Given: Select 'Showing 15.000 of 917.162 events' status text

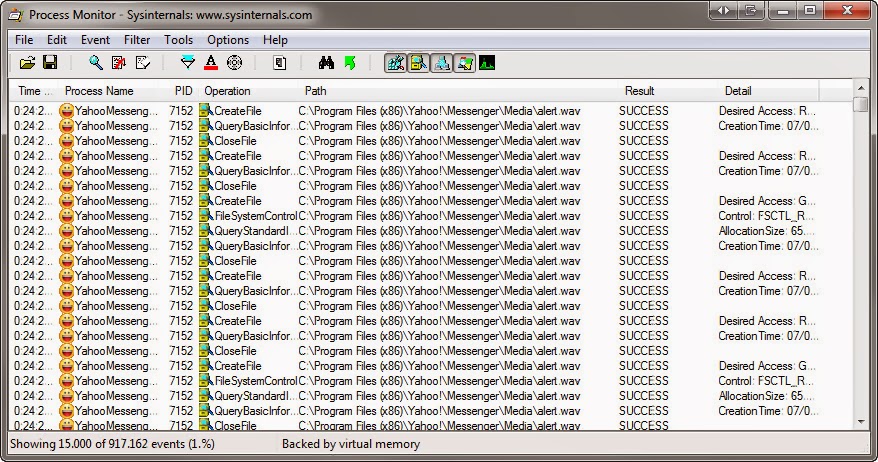Looking at the screenshot, I should 112,444.
